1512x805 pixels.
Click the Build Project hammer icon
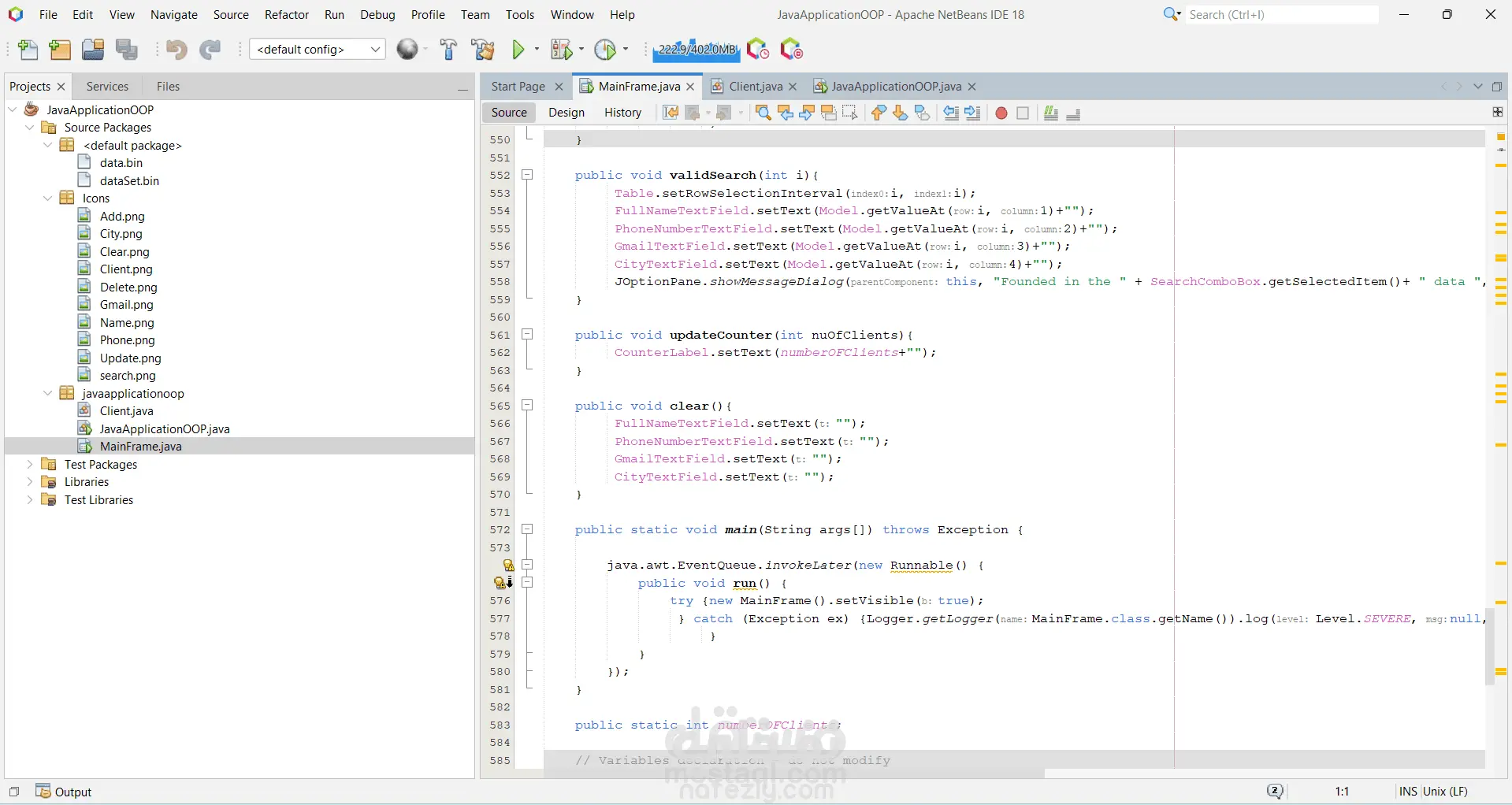pos(448,50)
